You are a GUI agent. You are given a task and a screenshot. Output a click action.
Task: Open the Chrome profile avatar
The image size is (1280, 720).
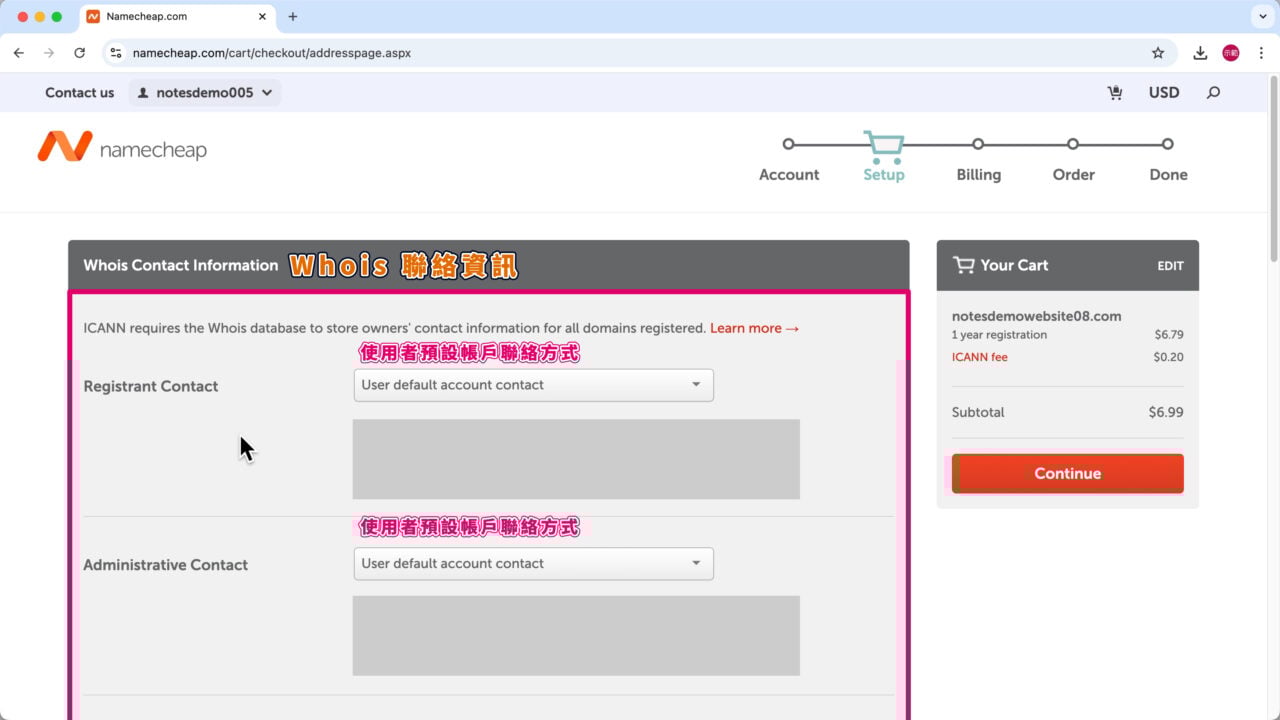click(x=1230, y=53)
